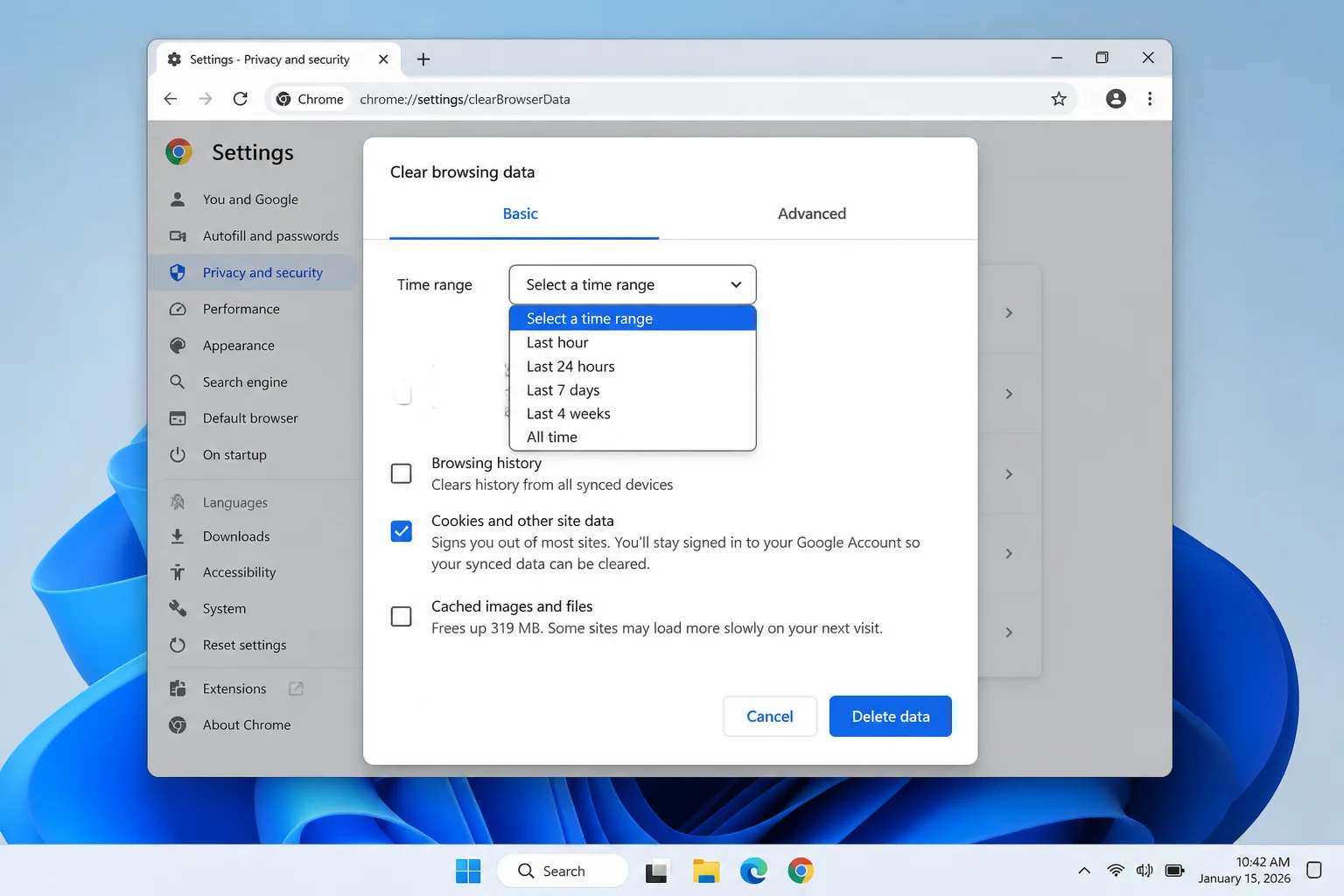This screenshot has width=1344, height=896.
Task: Choose 'Select a time range' highlighted option
Action: 633,318
